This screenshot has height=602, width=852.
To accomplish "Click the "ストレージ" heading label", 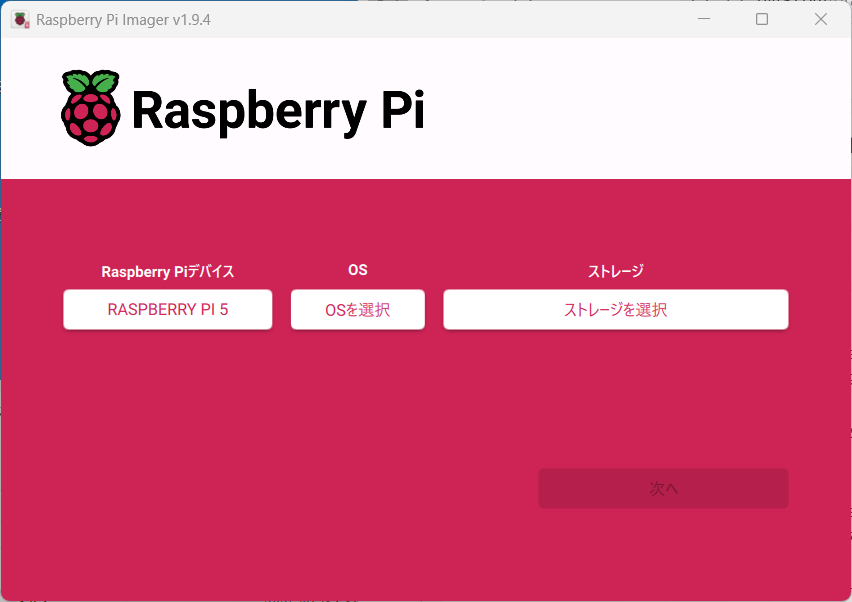I will pyautogui.click(x=616, y=271).
